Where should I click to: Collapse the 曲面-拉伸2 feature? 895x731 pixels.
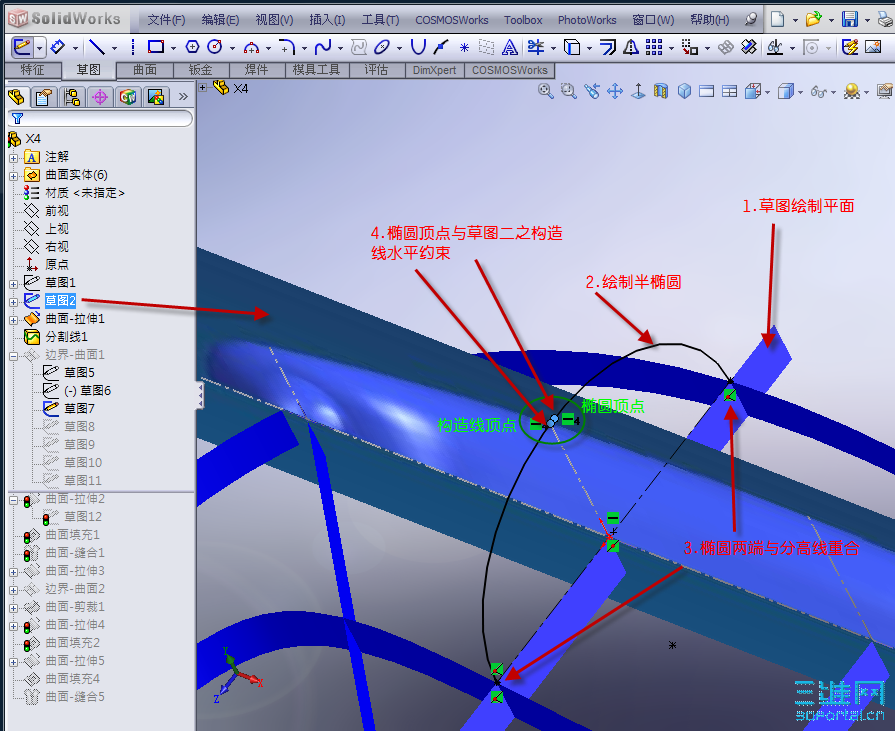click(14, 500)
